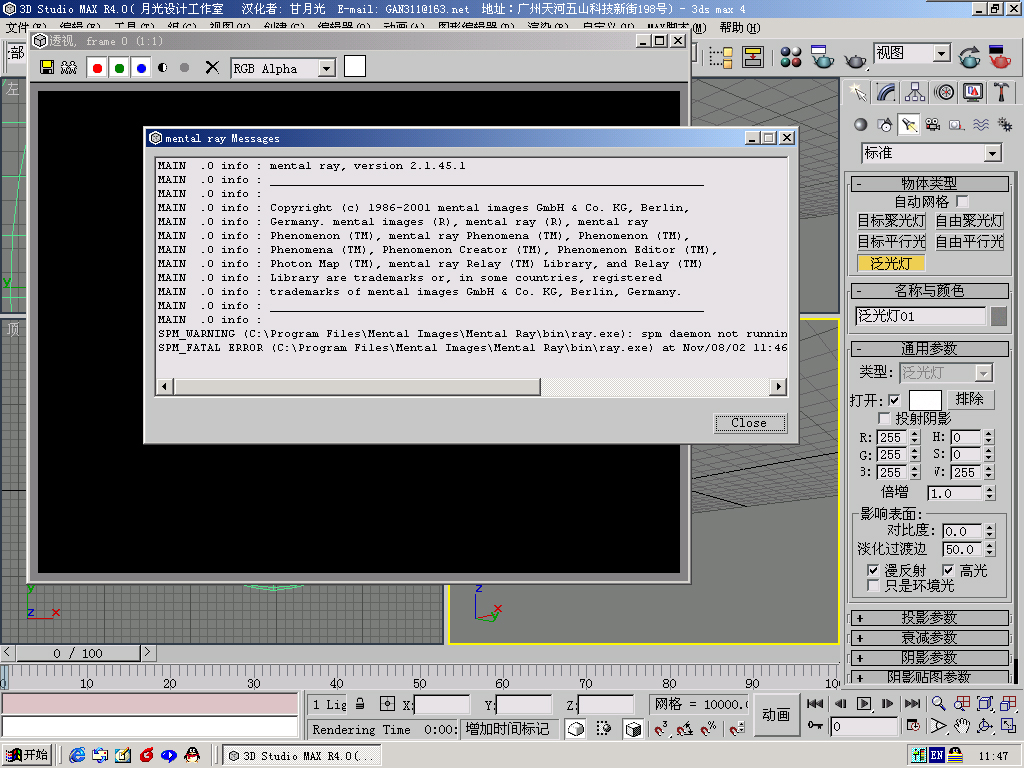Click the red teapot render icon

[999, 57]
